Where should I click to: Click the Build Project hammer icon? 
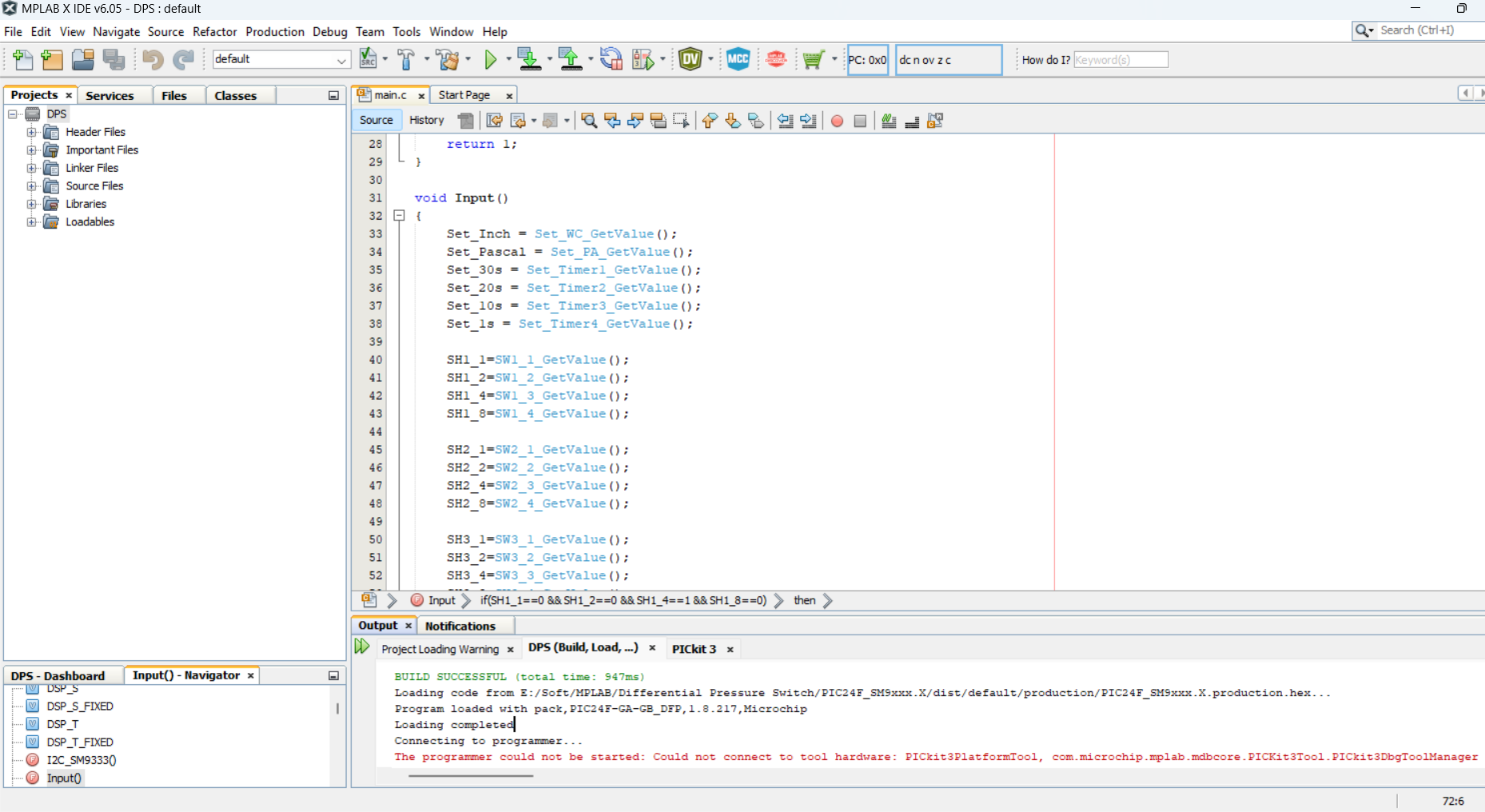tap(406, 60)
